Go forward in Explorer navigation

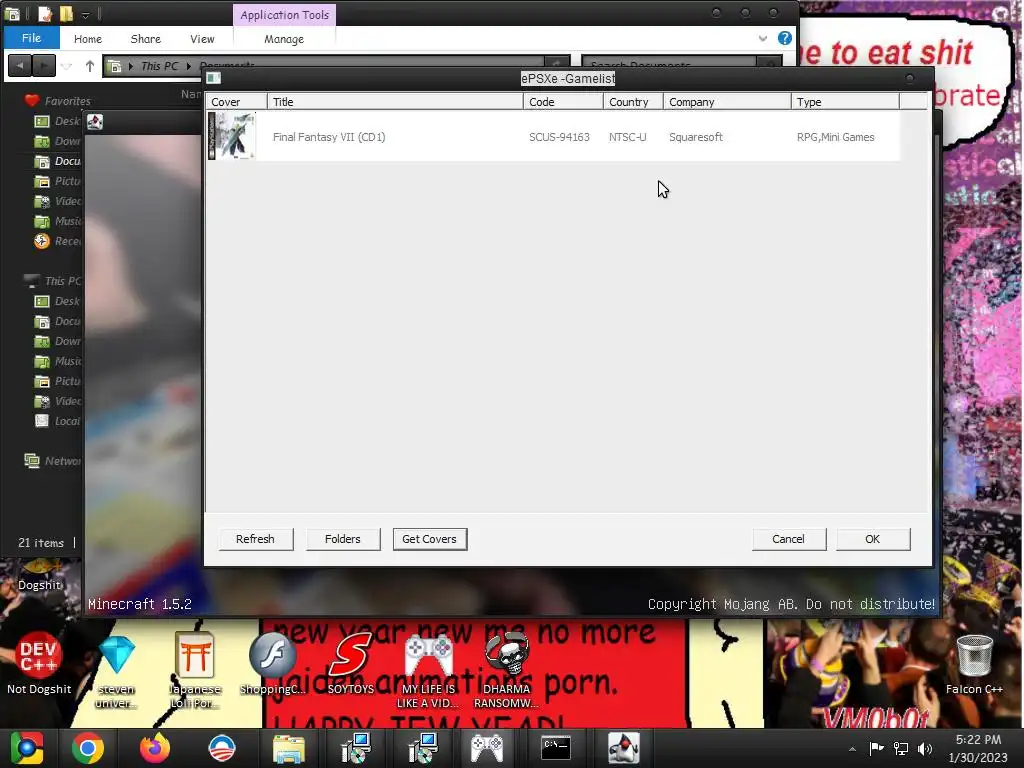pyautogui.click(x=44, y=65)
